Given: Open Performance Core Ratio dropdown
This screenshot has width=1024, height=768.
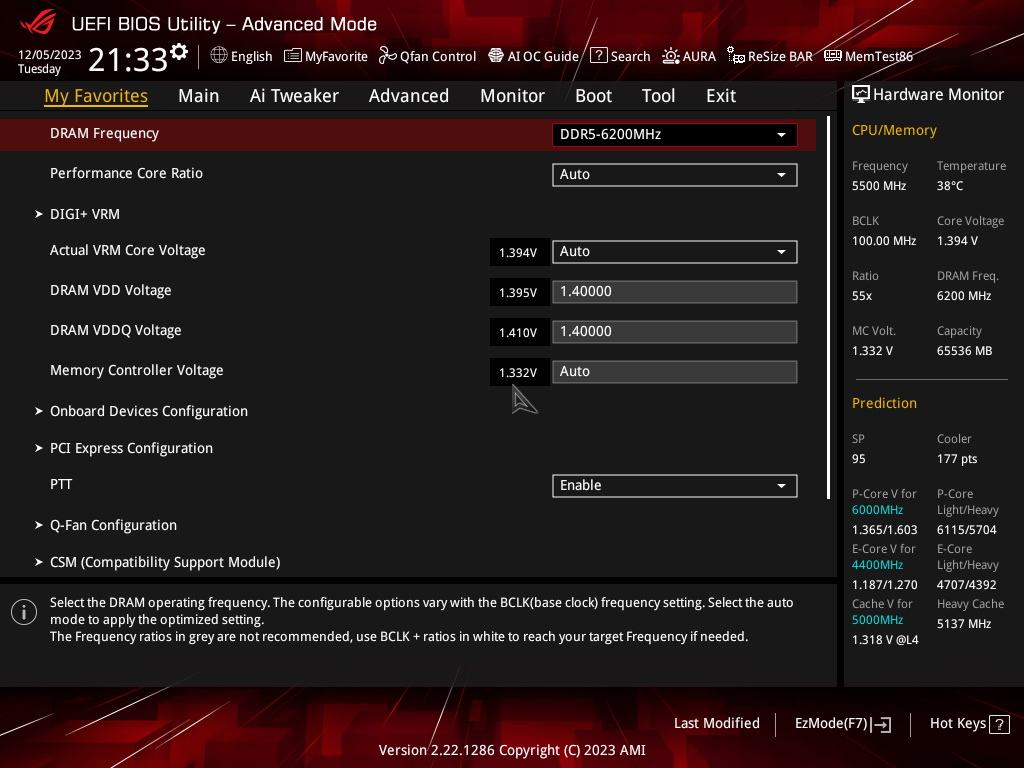Looking at the screenshot, I should pos(675,174).
